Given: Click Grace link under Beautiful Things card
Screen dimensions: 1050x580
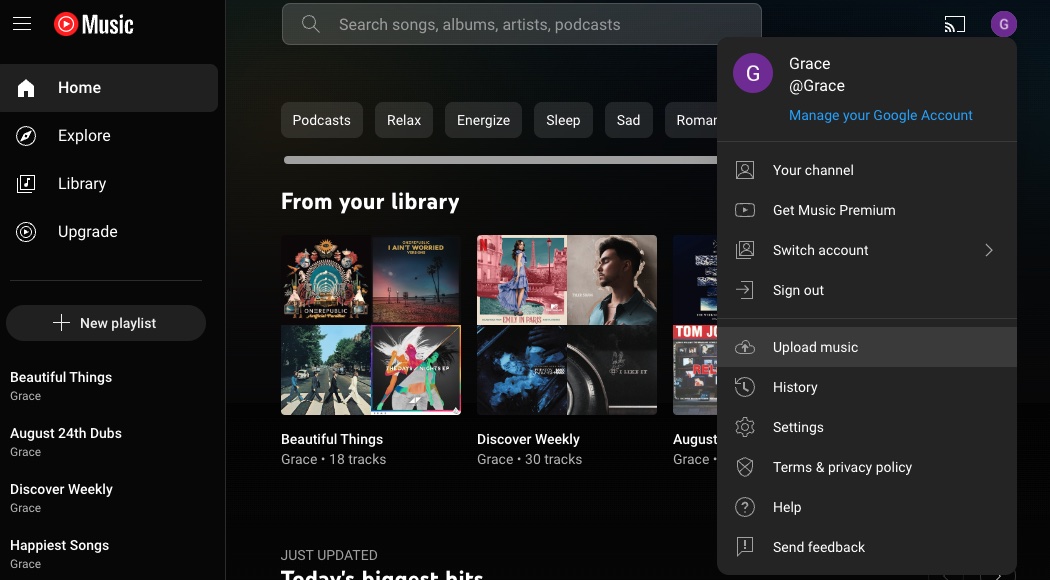Looking at the screenshot, I should coord(299,459).
